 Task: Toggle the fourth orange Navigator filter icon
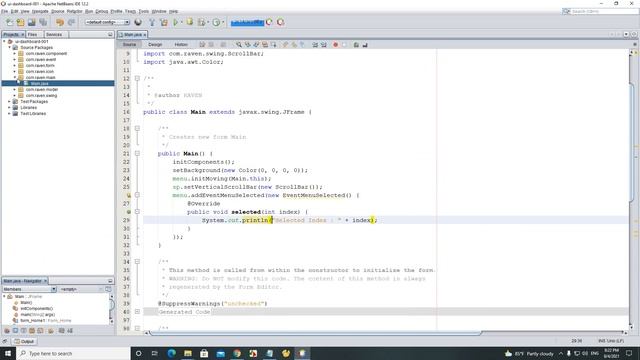click(x=32, y=331)
